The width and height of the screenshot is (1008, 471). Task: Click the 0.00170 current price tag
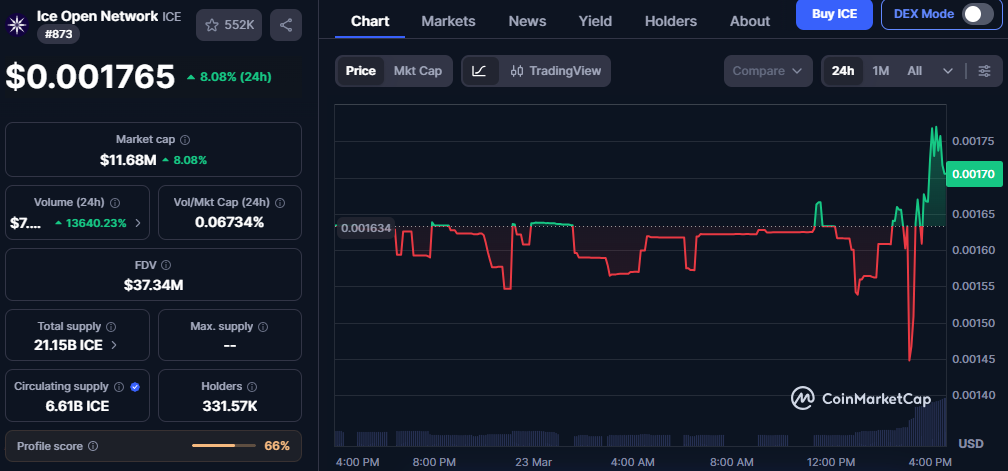click(973, 173)
